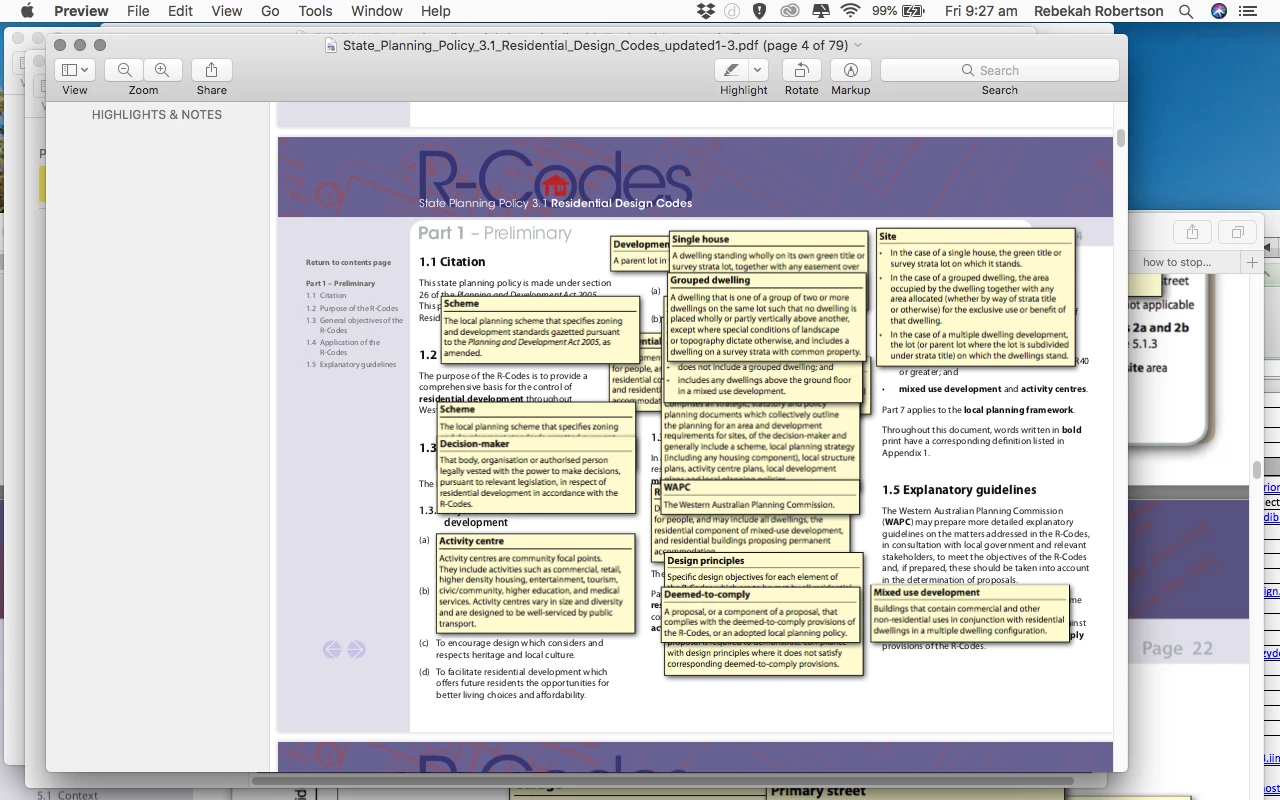Open the Window menu

pos(377,11)
